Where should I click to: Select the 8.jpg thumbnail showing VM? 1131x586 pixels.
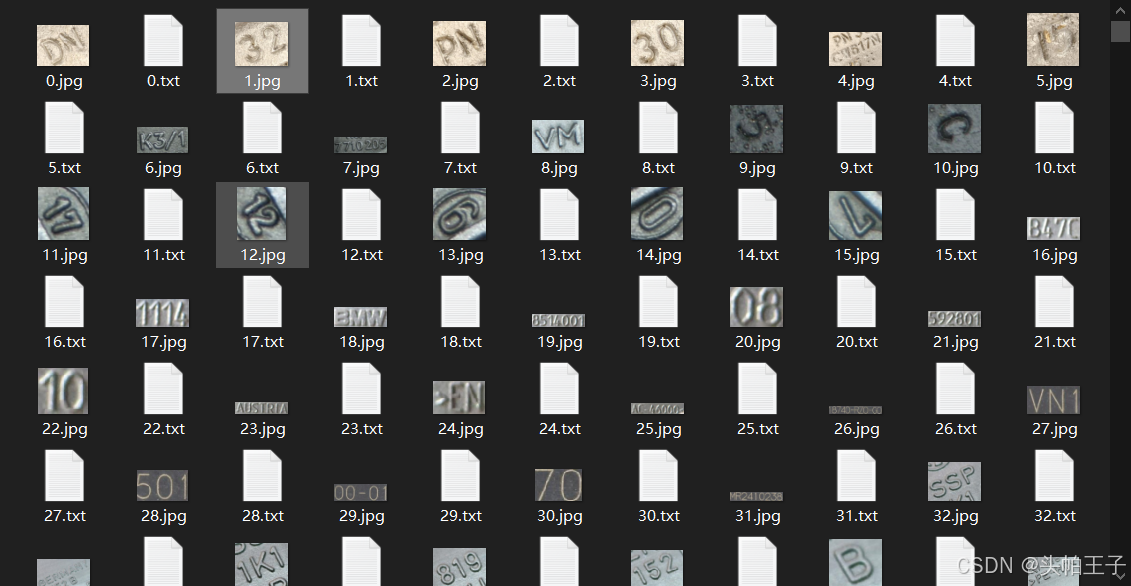[x=558, y=136]
